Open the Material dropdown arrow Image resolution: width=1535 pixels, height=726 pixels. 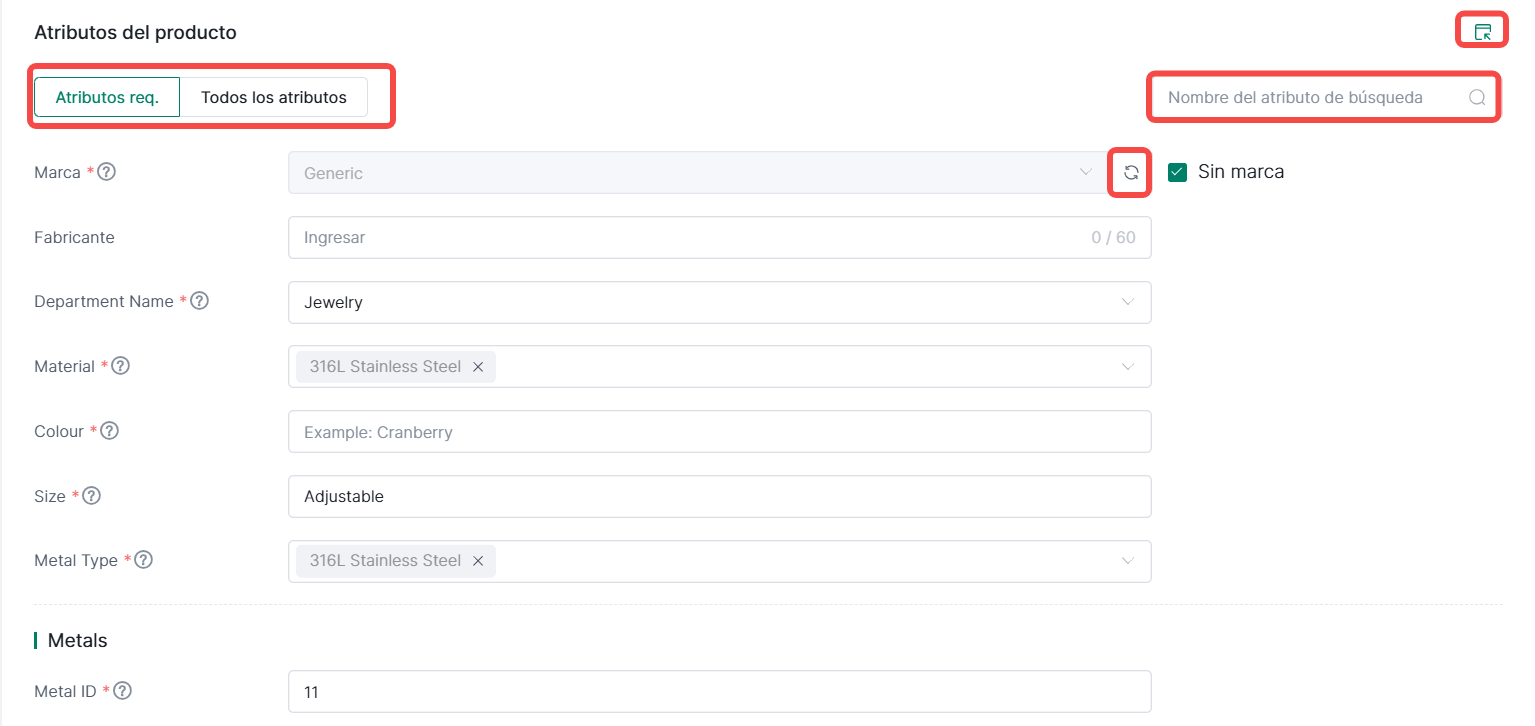pyautogui.click(x=1128, y=367)
